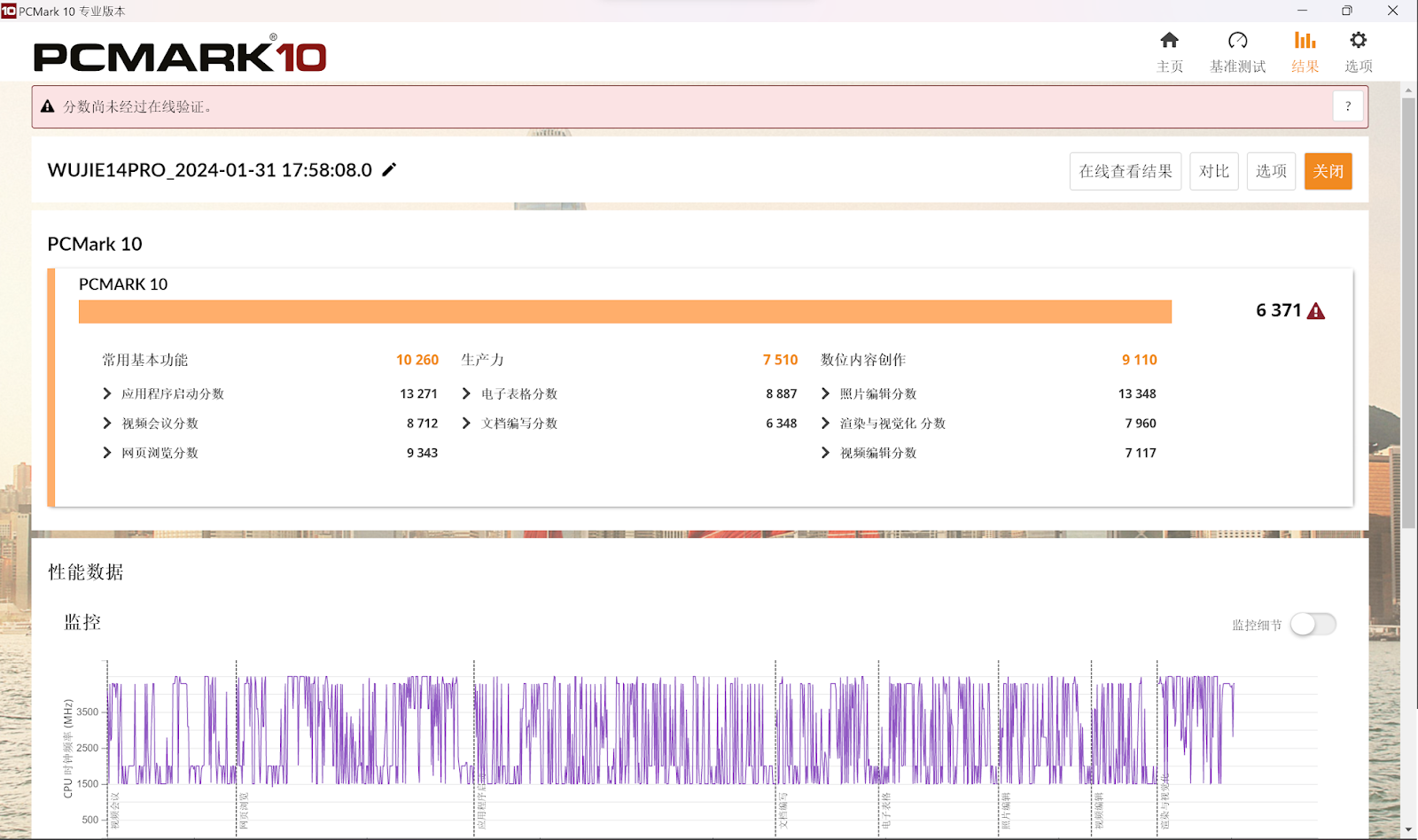Click the red warning icon beside 6 371
The height and width of the screenshot is (840, 1418).
[x=1316, y=311]
